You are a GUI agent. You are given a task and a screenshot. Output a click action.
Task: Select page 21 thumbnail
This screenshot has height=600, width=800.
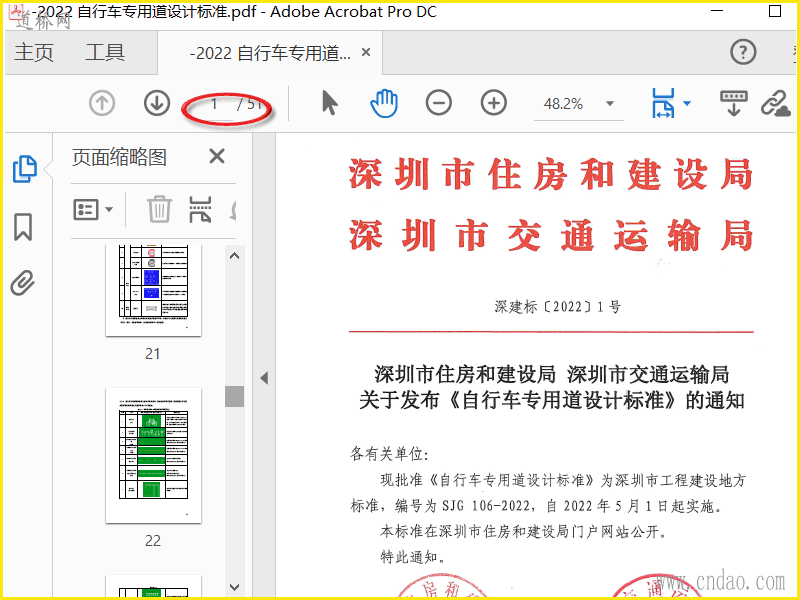154,290
